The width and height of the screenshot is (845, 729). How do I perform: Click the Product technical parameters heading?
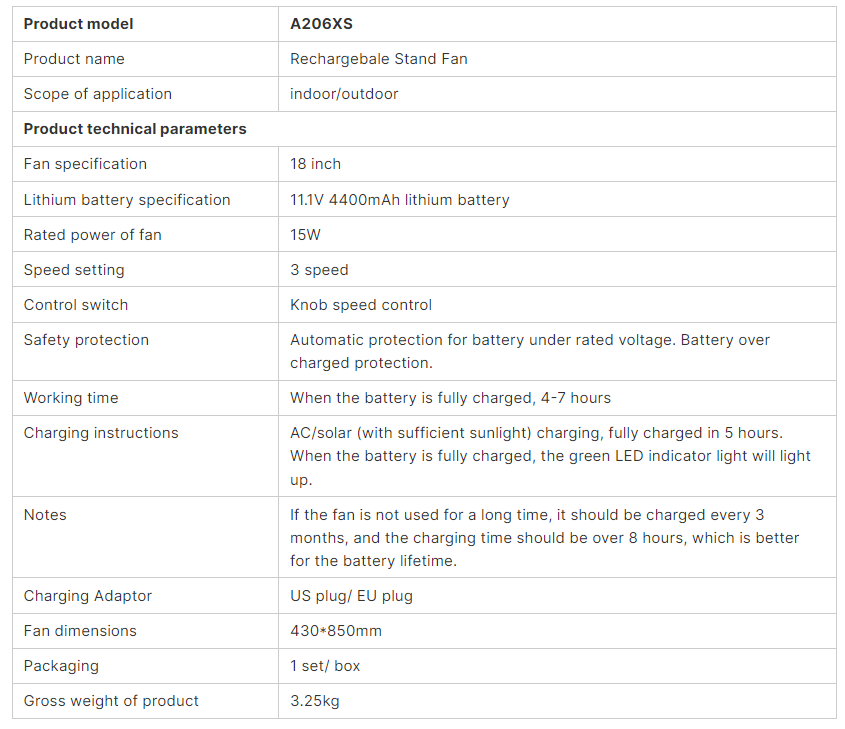coord(135,129)
